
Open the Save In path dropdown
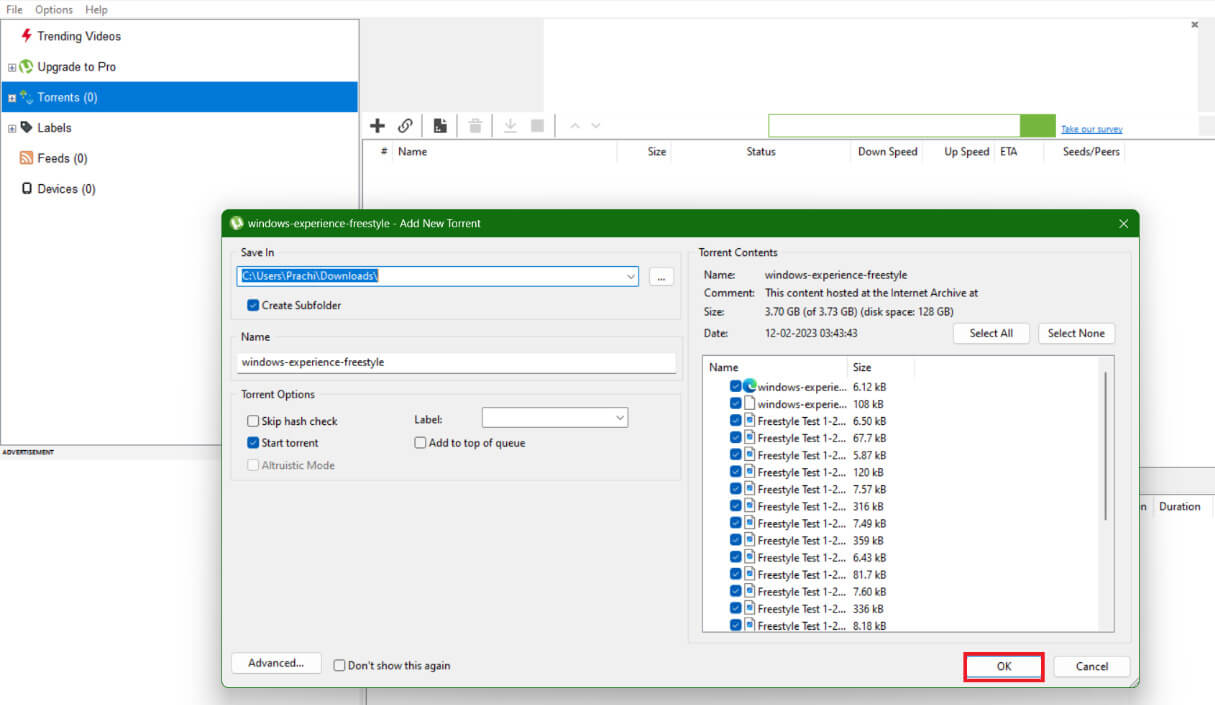pyautogui.click(x=630, y=276)
